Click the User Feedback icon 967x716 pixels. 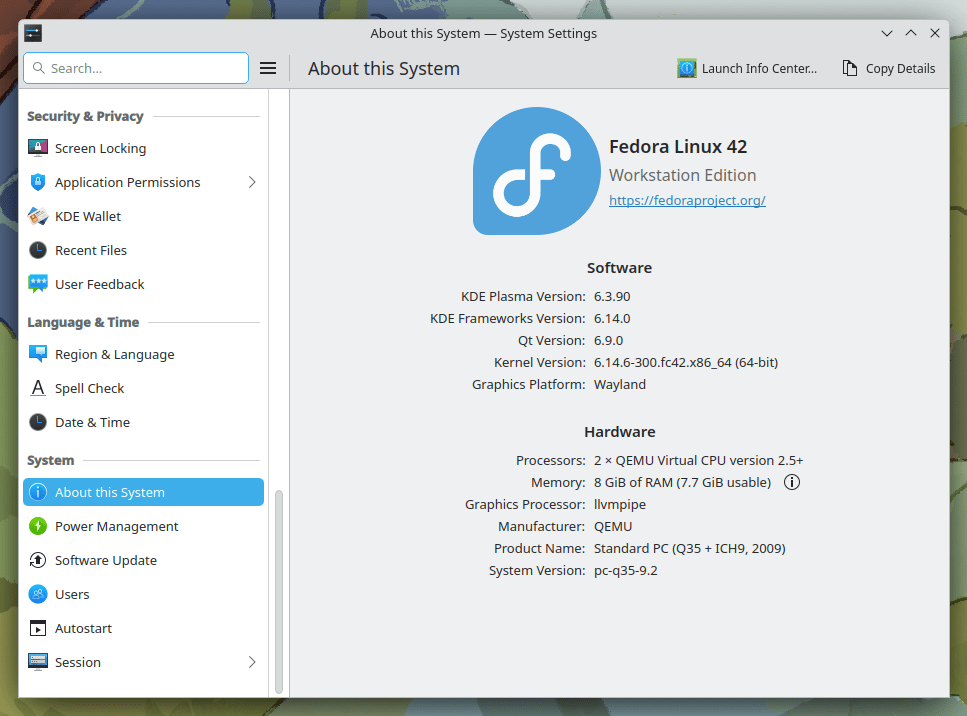tap(38, 284)
